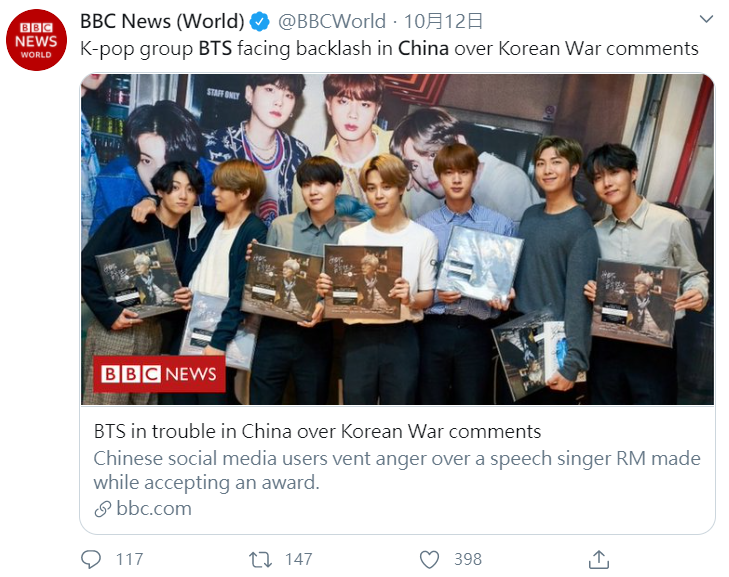The height and width of the screenshot is (577, 729).
Task: Click the blue verified badge
Action: (x=259, y=21)
